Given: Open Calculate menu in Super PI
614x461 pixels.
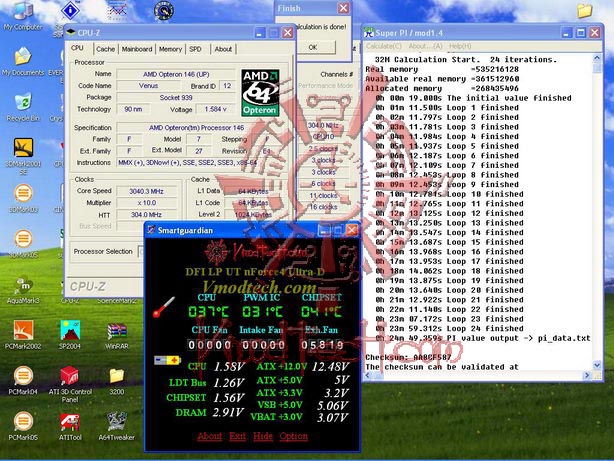Looking at the screenshot, I should [384, 46].
